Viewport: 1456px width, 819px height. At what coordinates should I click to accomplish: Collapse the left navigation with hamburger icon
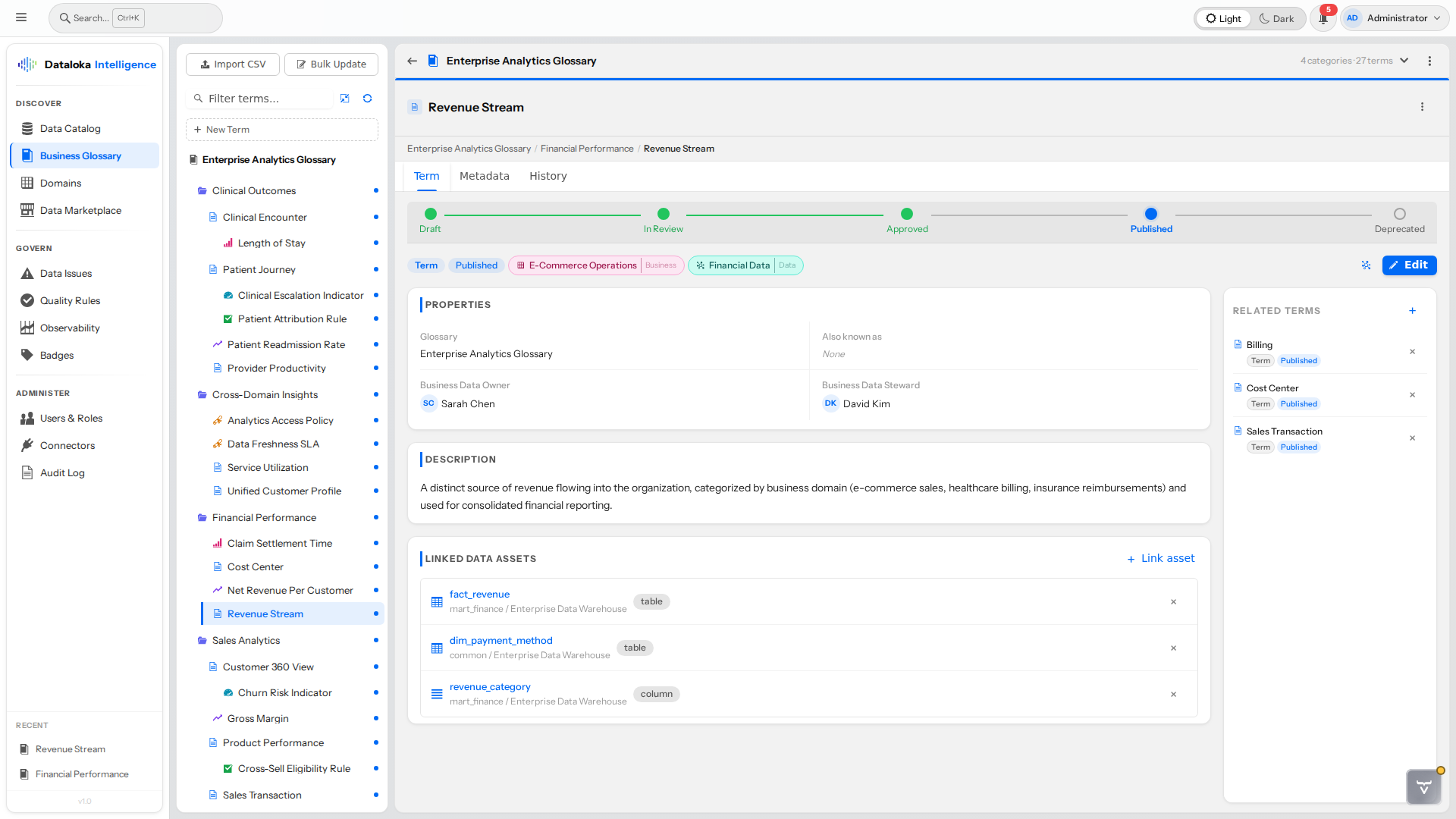click(21, 17)
